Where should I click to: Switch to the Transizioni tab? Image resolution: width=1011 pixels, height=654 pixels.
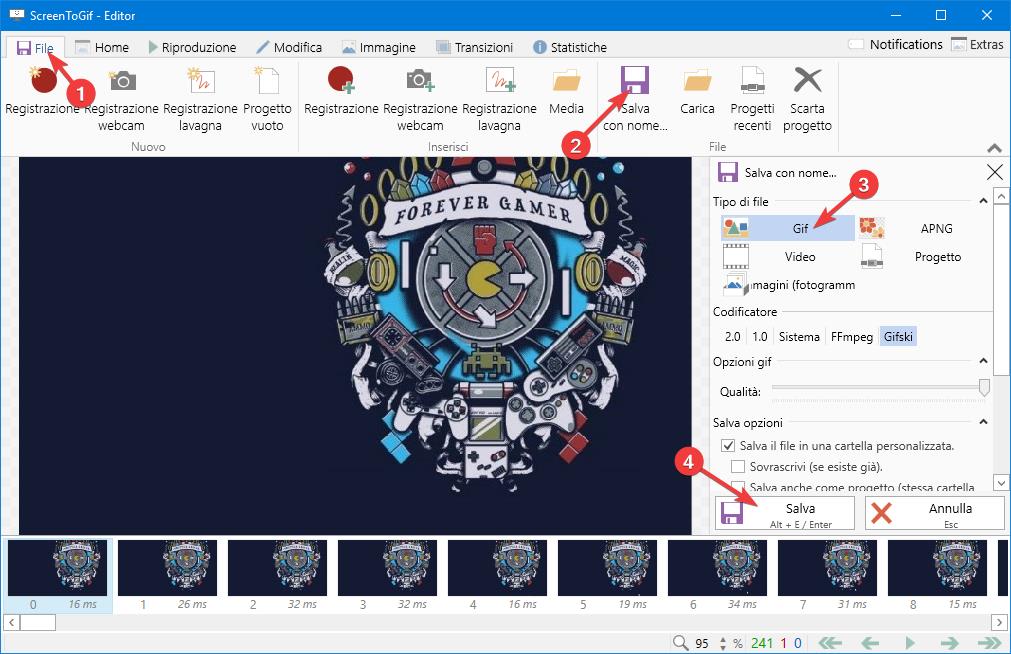pos(475,48)
